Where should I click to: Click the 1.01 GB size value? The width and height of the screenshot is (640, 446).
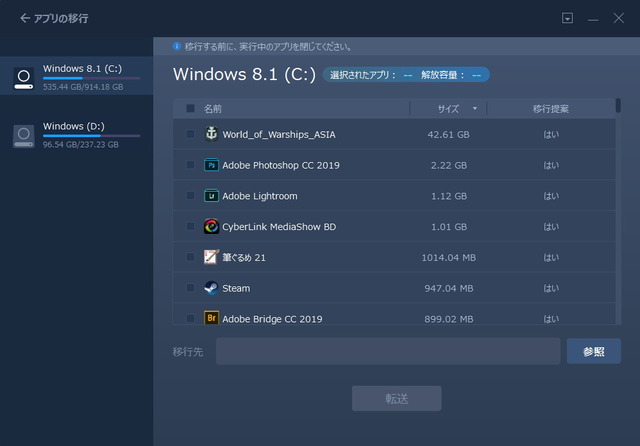(449, 227)
